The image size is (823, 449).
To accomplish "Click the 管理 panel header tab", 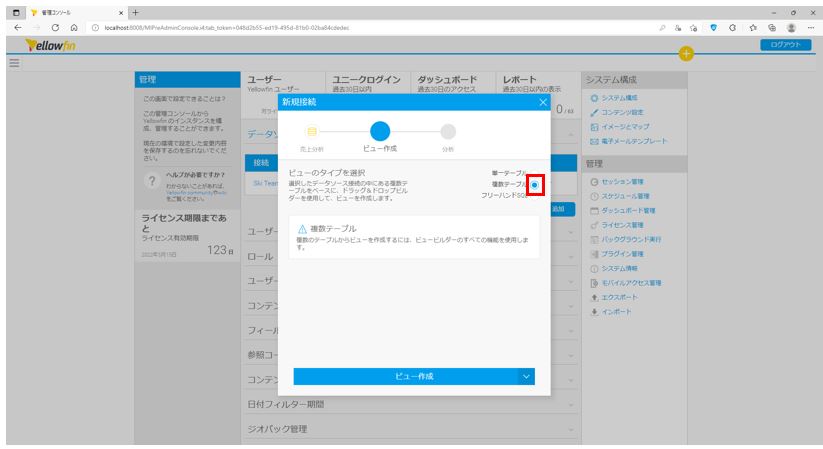I will [x=187, y=80].
